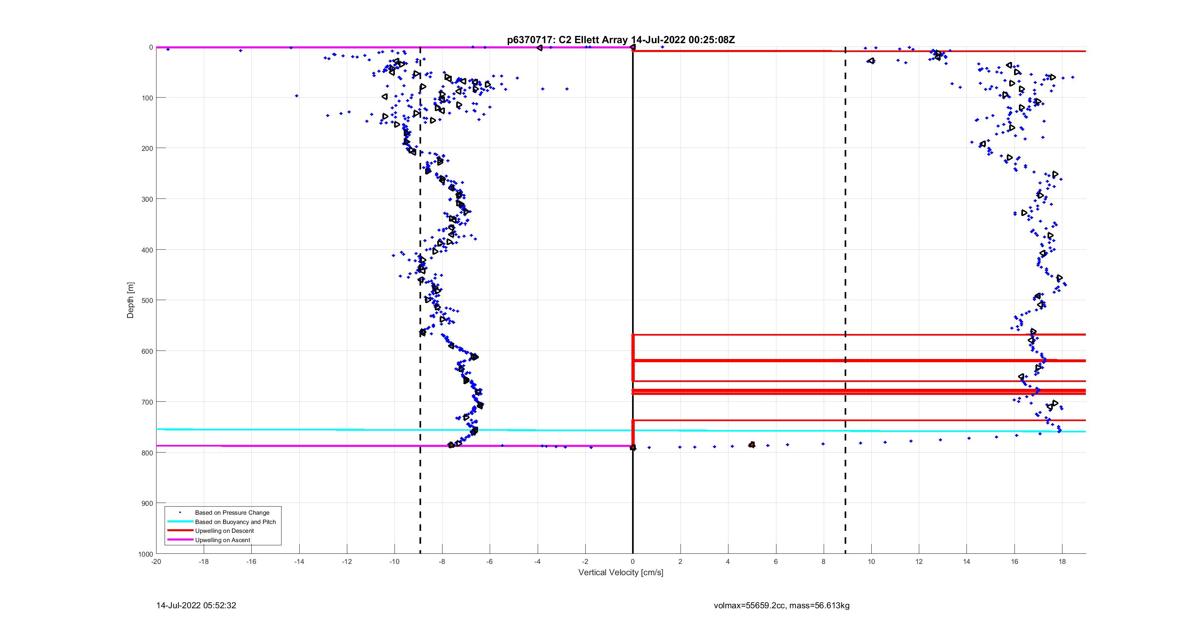This screenshot has height=622, width=1200.
Task: Click x-axis tick label '10'
Action: pos(872,561)
